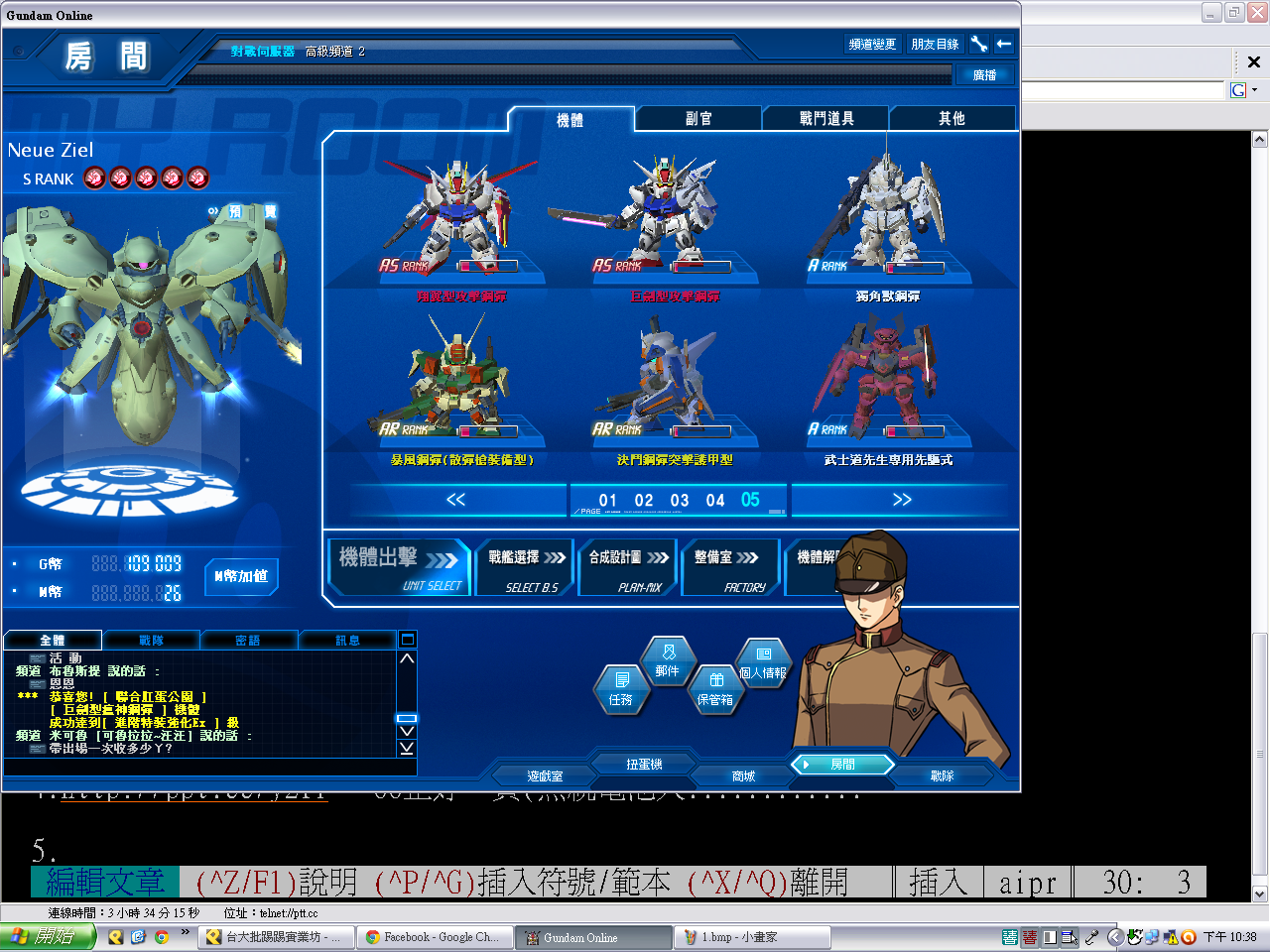Switch to the 1.bmp - 小畫家 taskbar window
Viewport: 1270px width, 952px height.
point(753,937)
